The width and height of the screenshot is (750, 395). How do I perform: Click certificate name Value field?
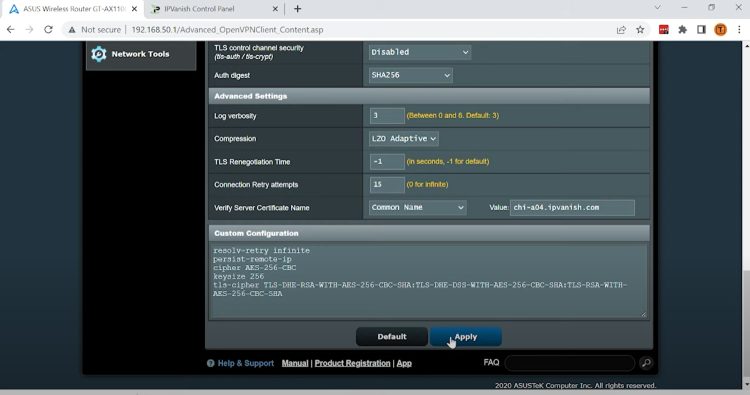tap(572, 208)
